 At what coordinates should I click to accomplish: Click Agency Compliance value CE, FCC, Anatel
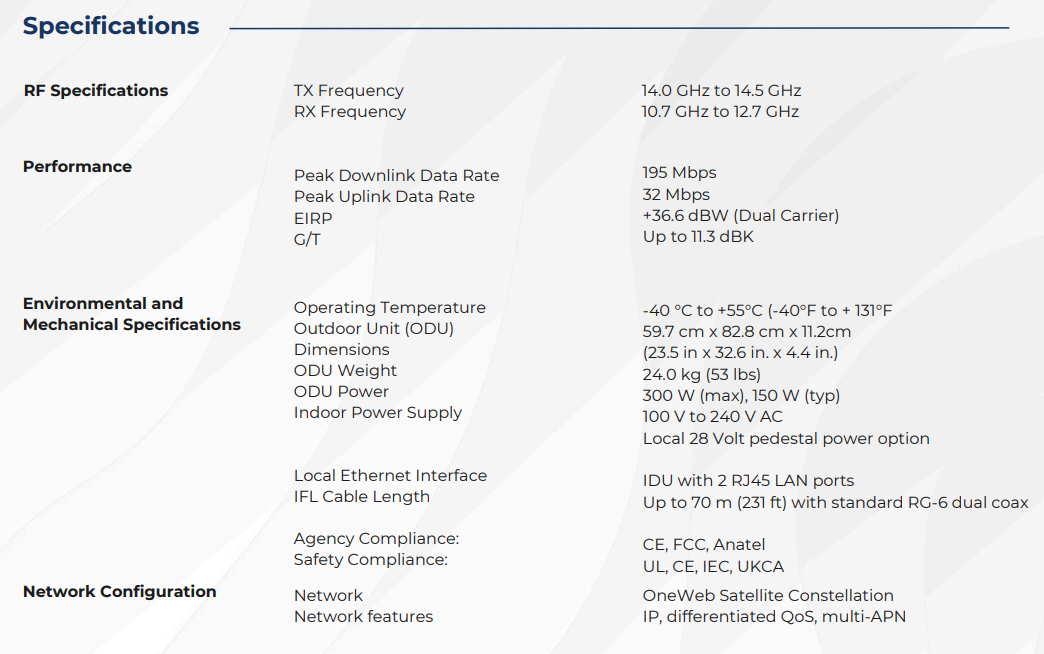tap(704, 545)
